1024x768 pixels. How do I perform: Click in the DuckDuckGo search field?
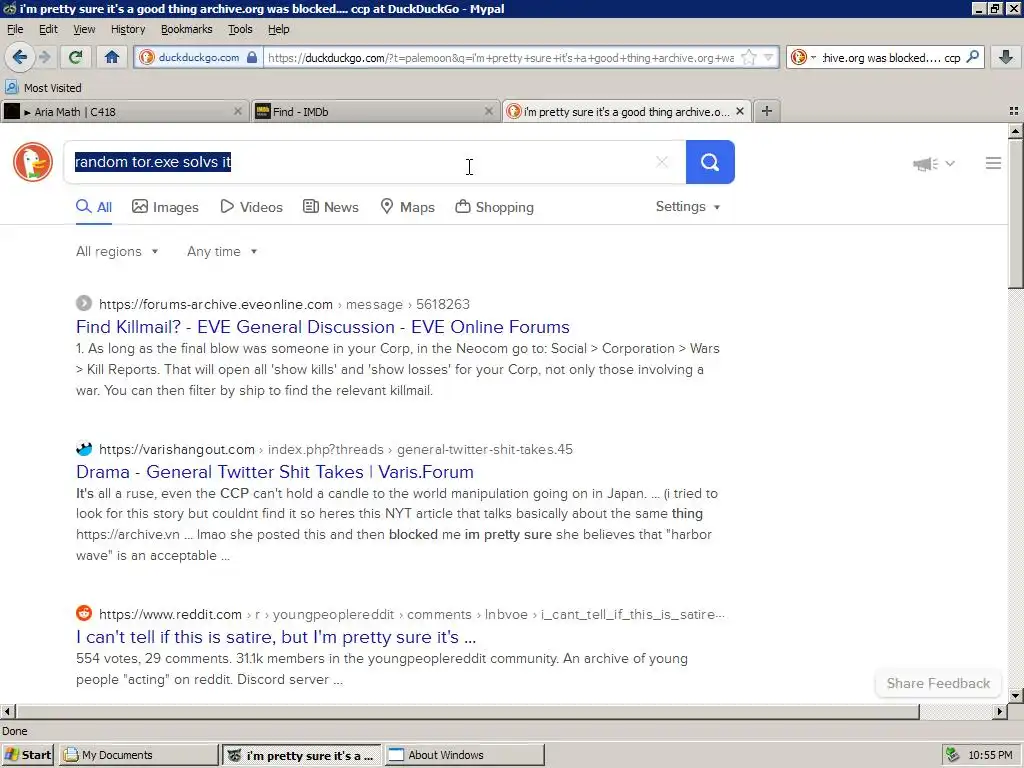tap(374, 162)
